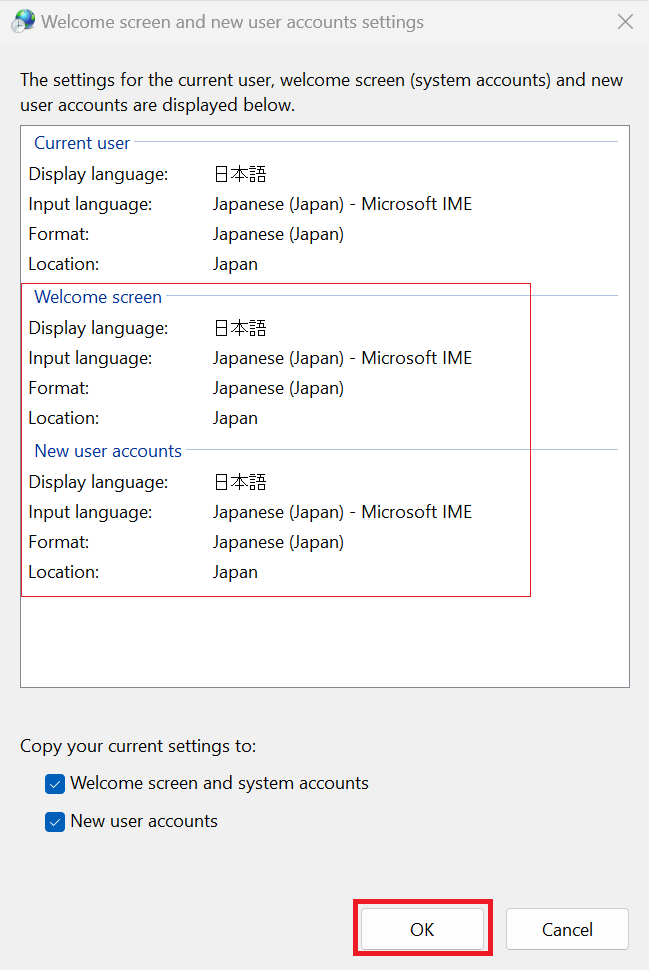Viewport: 649px width, 970px height.
Task: Dismiss the dialog with Cancel
Action: [x=566, y=928]
